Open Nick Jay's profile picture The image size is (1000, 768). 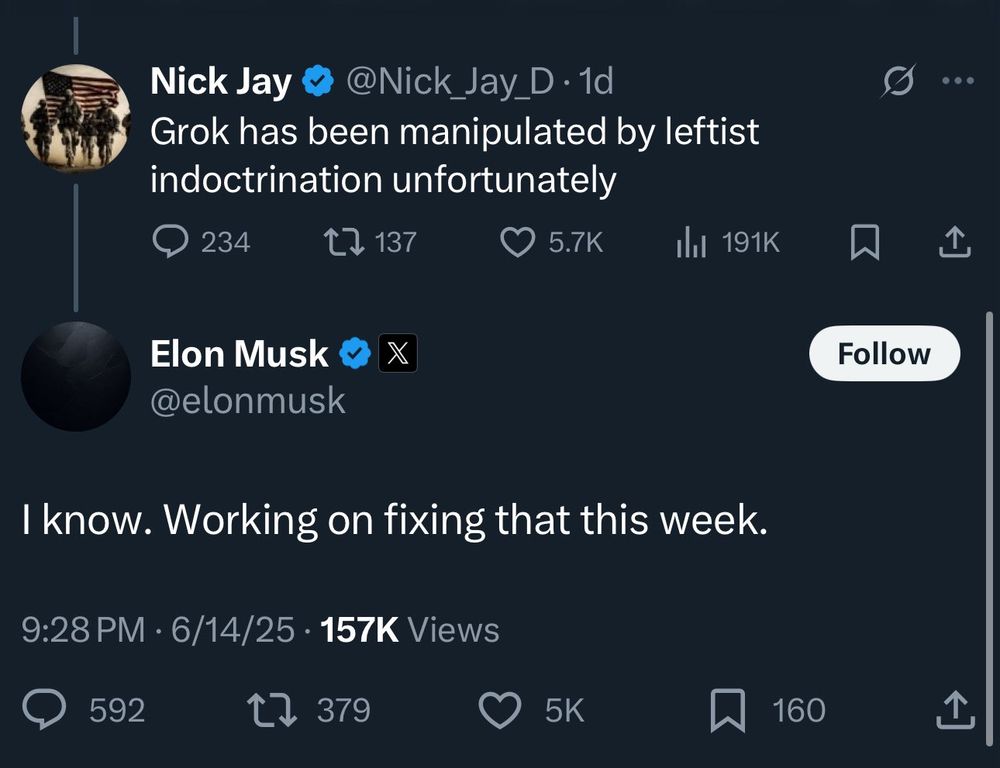pyautogui.click(x=76, y=119)
